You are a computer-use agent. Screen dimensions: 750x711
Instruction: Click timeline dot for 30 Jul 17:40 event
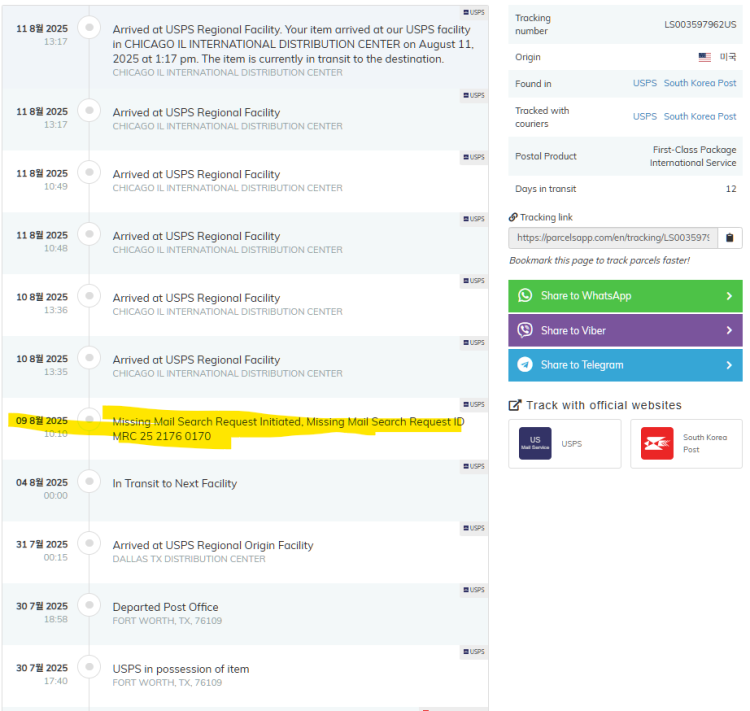click(x=89, y=666)
